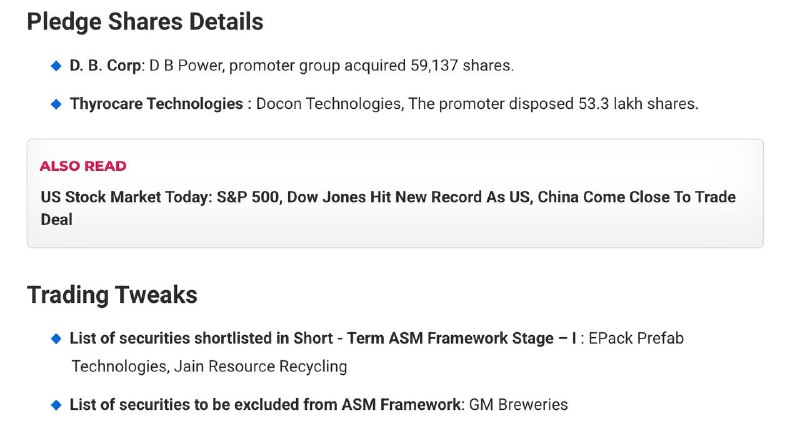Click the ALSO READ label
This screenshot has width=800, height=436.
point(83,166)
